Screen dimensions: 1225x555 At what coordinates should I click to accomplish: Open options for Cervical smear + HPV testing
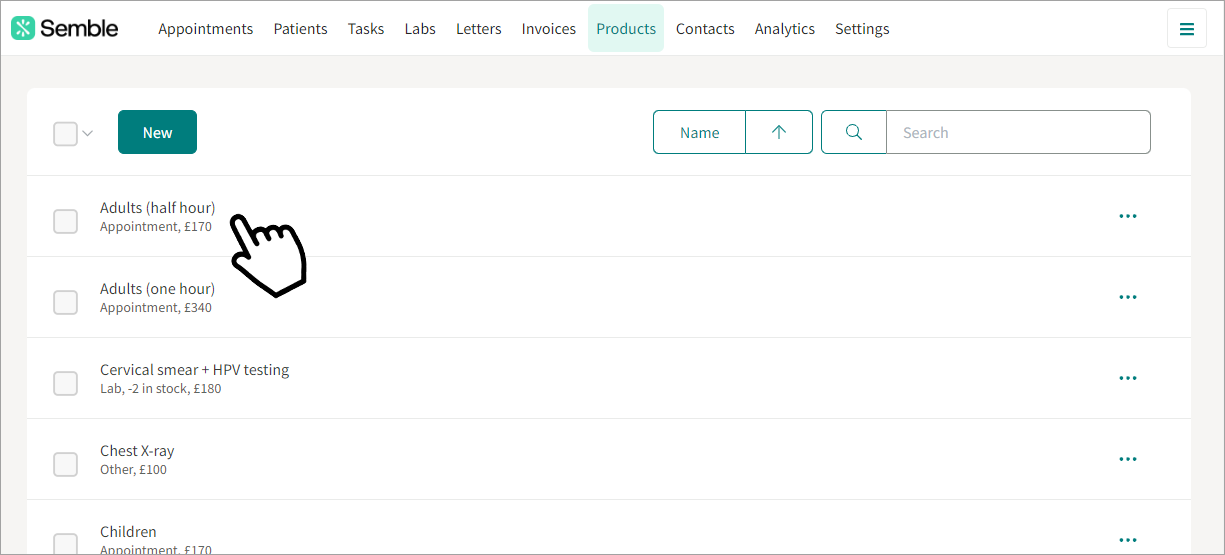1128,378
